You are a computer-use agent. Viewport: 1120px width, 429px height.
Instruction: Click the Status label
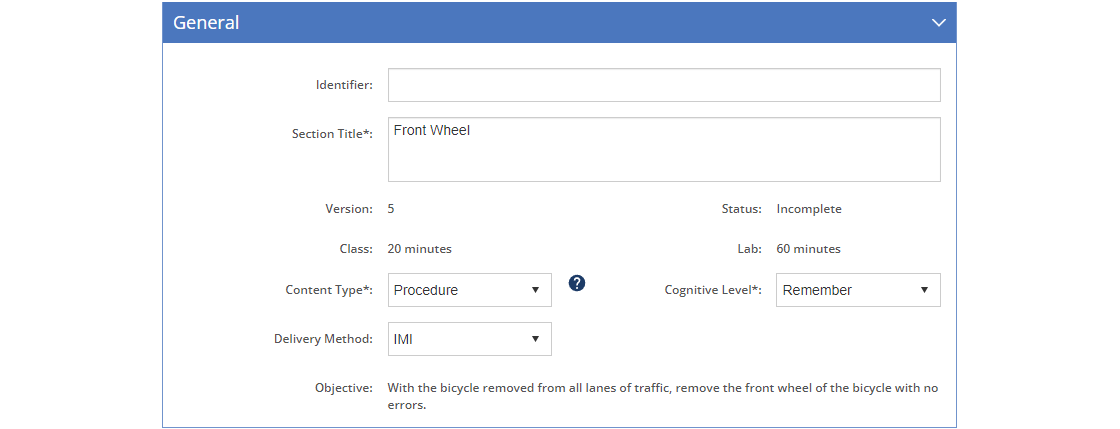point(741,209)
